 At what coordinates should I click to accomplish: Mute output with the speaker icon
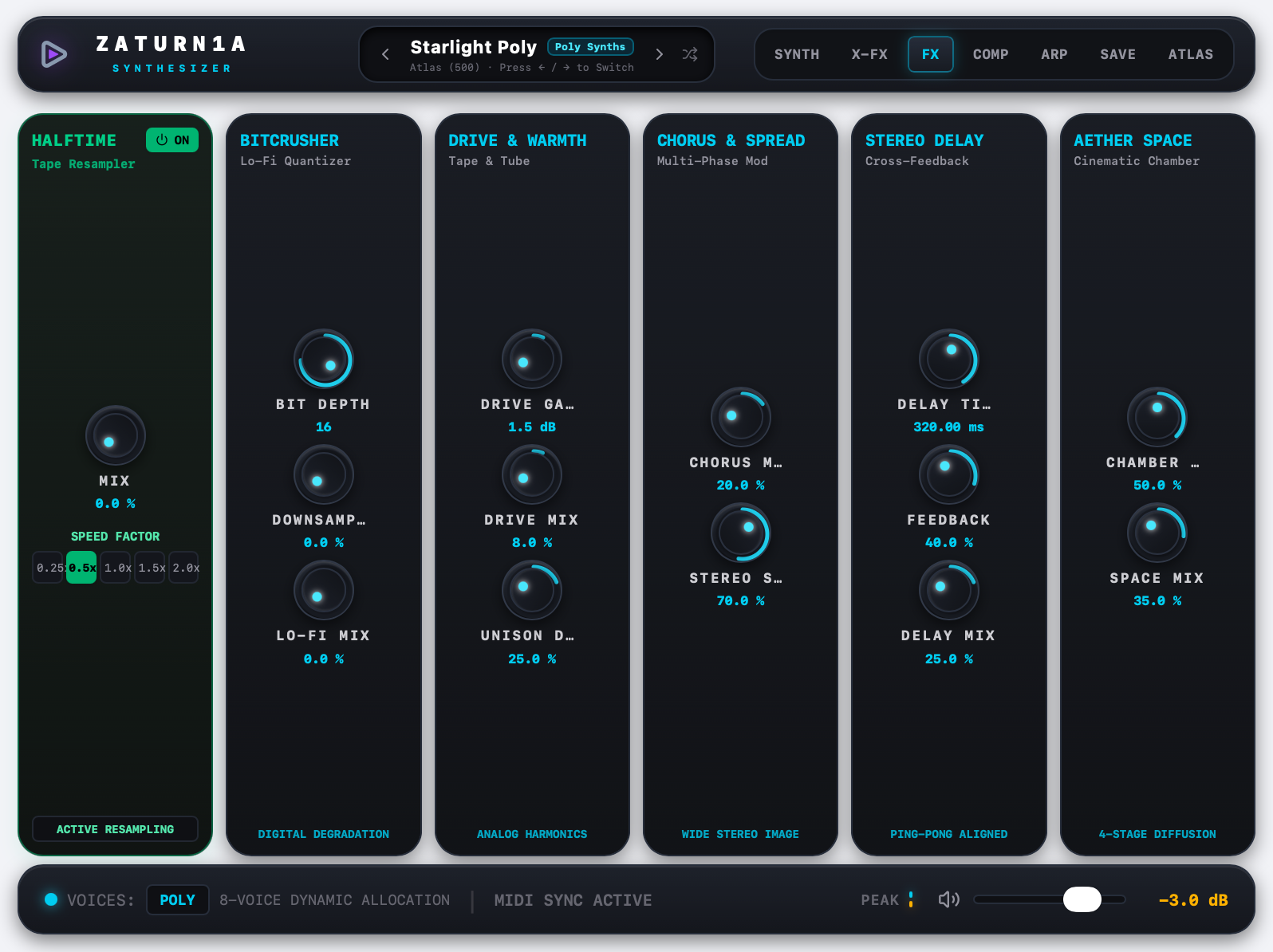tap(948, 899)
